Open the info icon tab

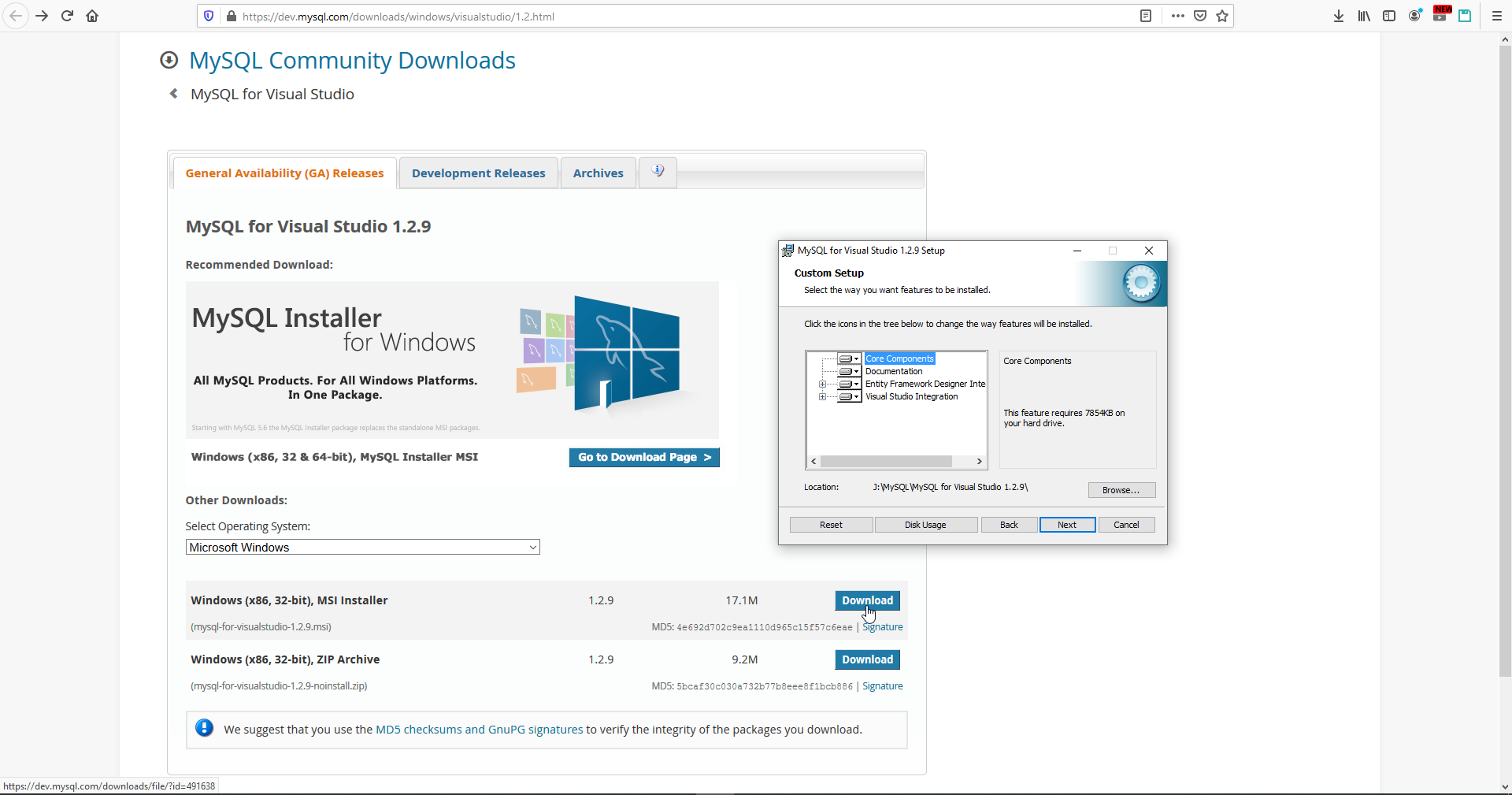(658, 172)
